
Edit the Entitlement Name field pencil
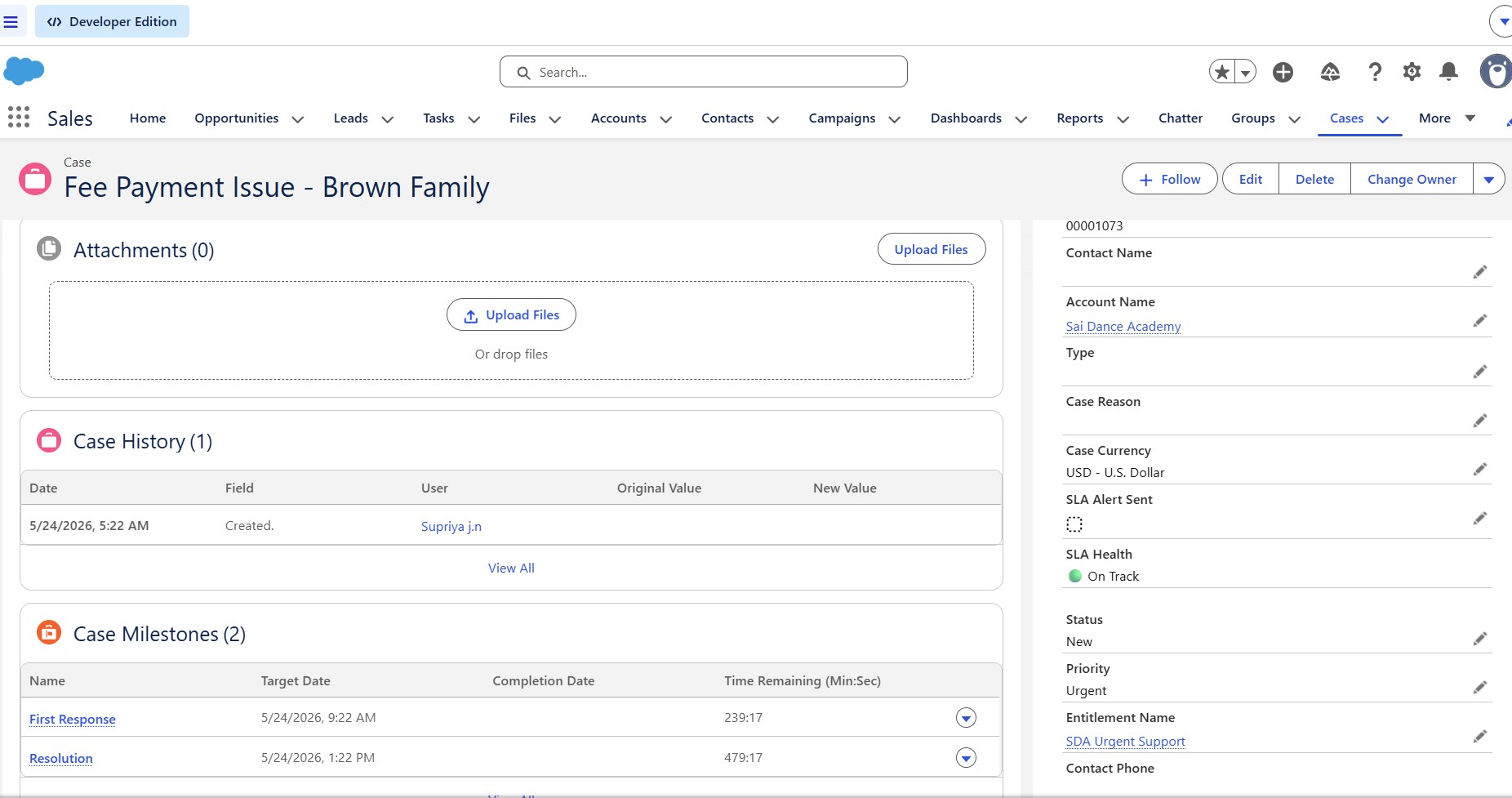(1480, 737)
